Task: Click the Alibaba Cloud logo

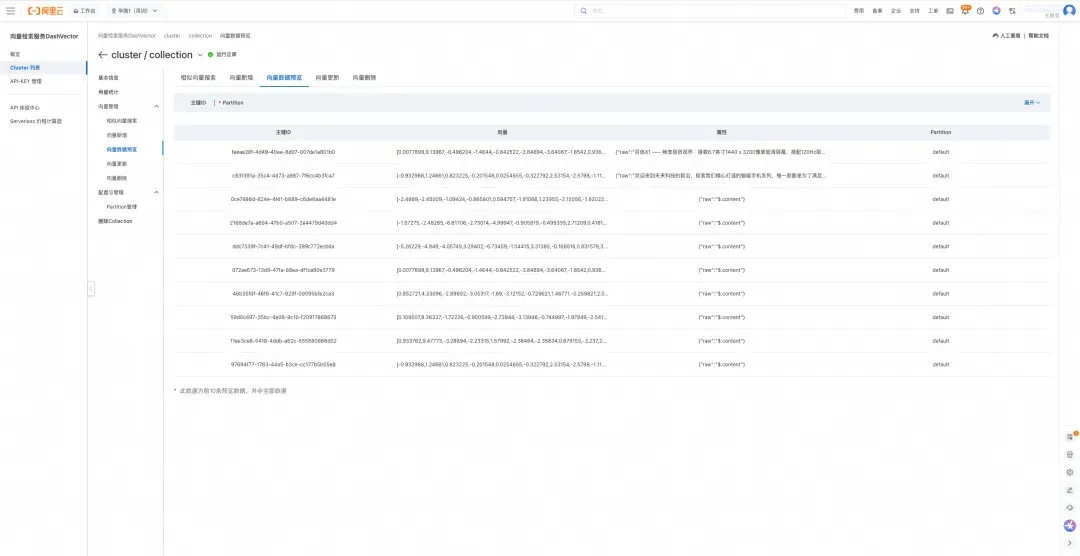Action: [45, 11]
